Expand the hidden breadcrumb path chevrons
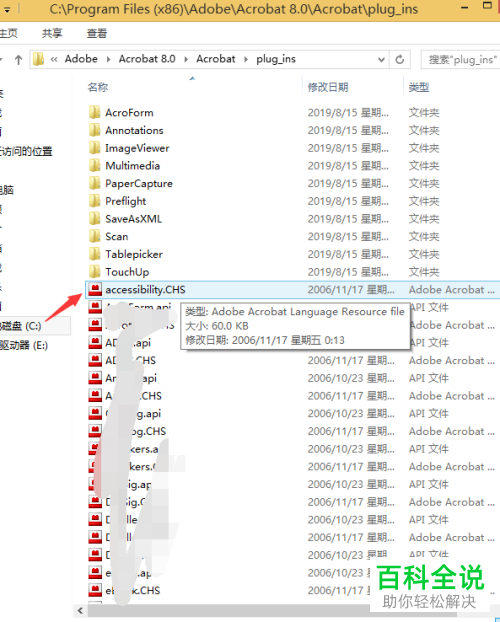Viewport: 500px width, 622px height. point(54,60)
